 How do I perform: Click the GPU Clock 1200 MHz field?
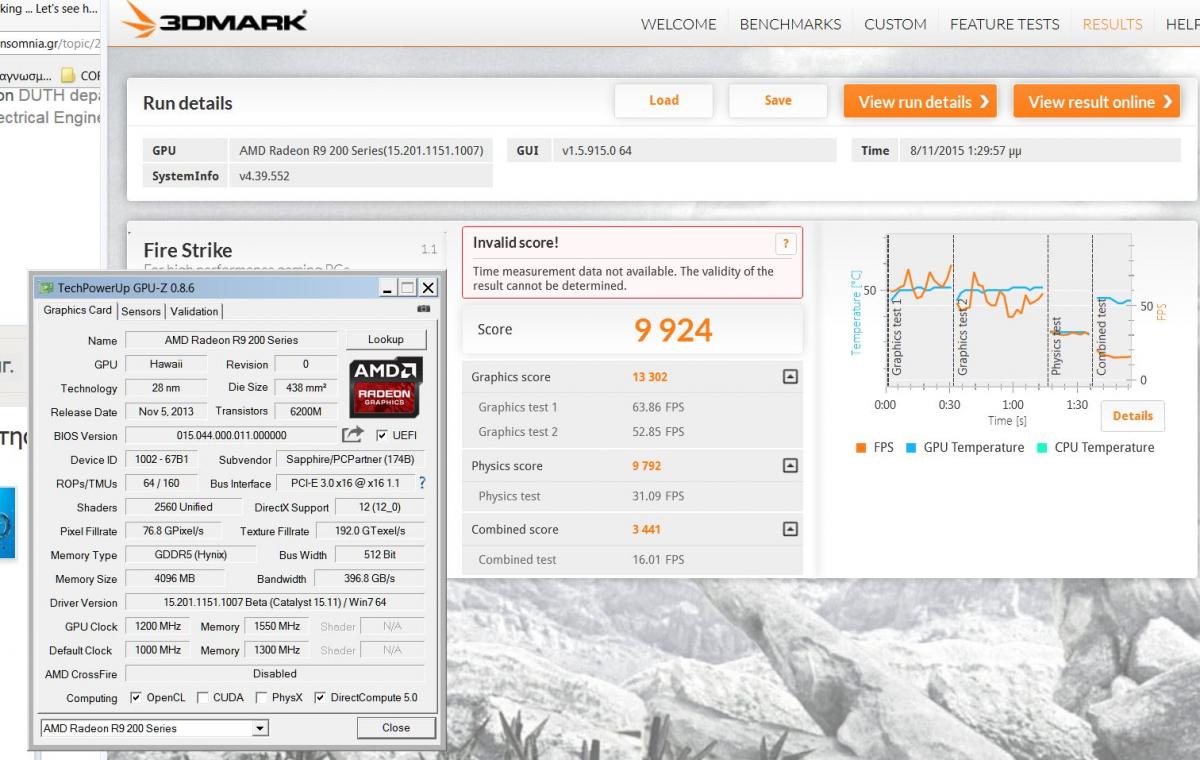pos(159,627)
